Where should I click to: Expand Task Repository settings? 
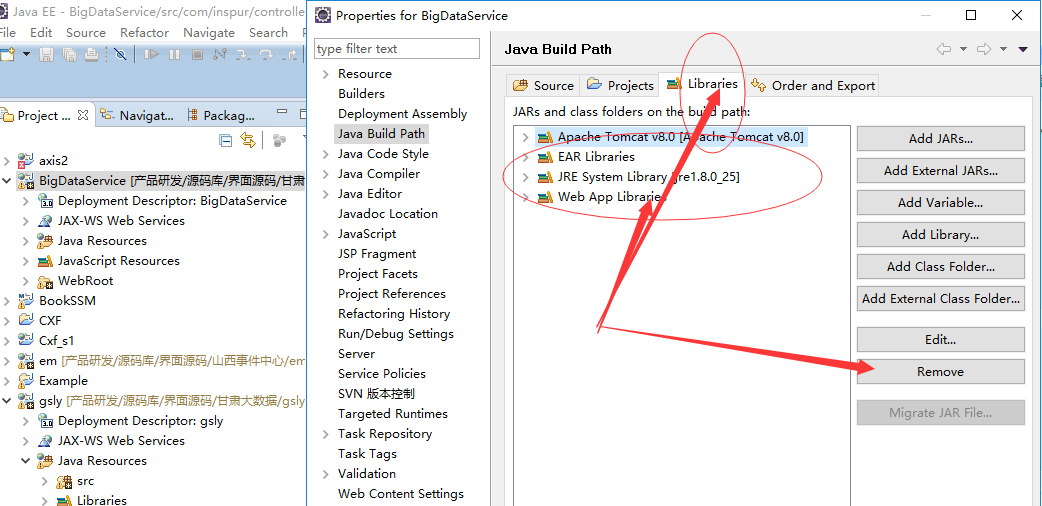pos(326,434)
